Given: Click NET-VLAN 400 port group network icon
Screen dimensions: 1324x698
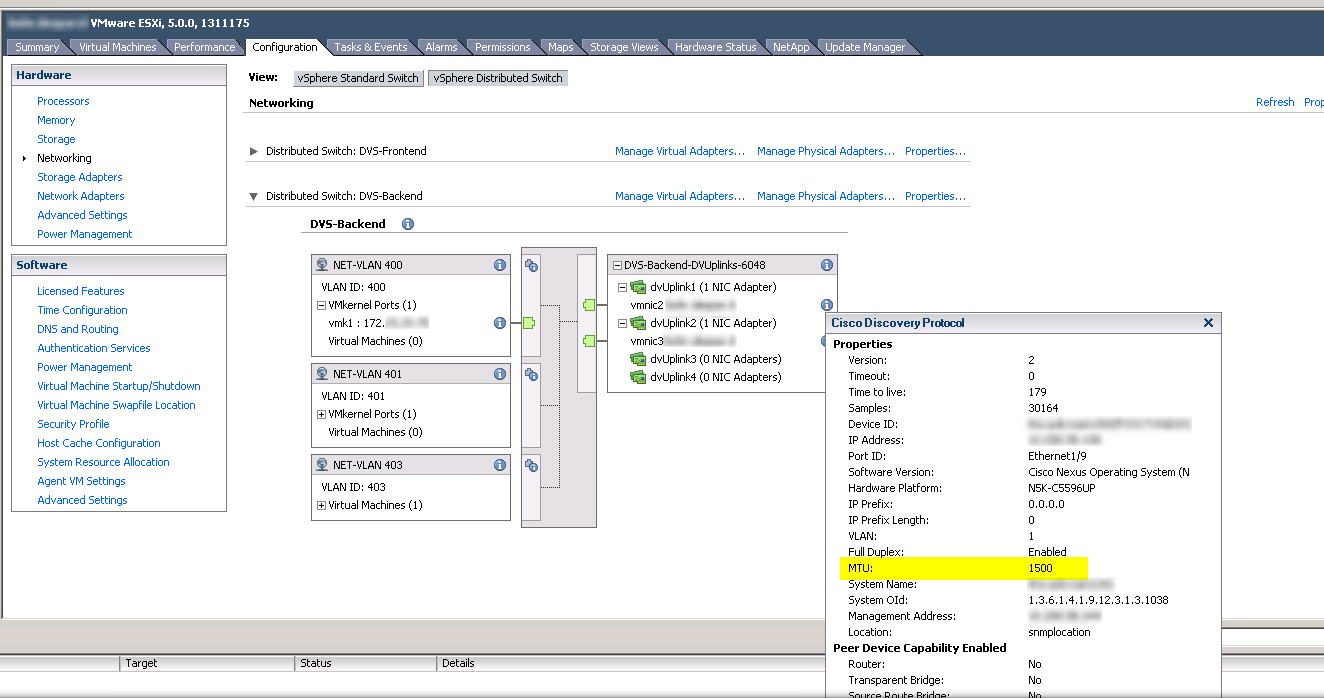Looking at the screenshot, I should (x=322, y=265).
